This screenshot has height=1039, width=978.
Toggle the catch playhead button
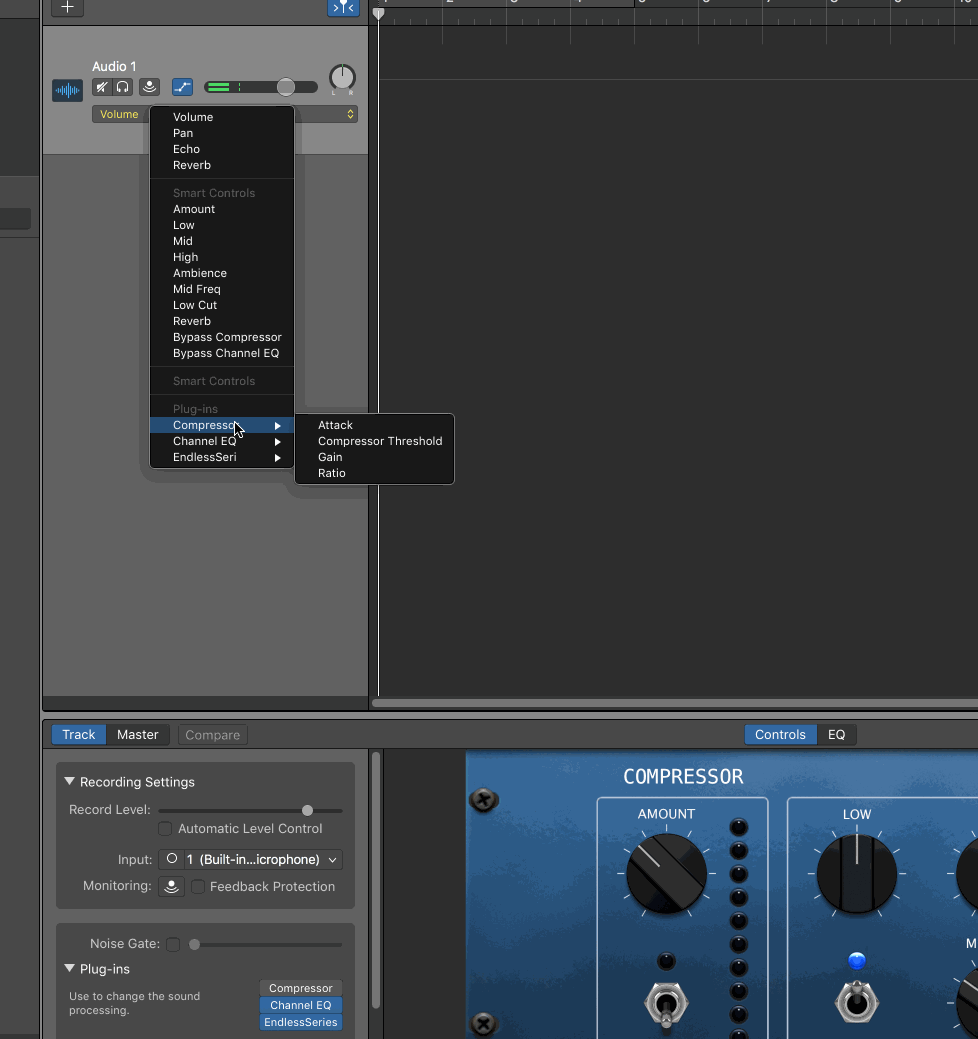[x=343, y=7]
